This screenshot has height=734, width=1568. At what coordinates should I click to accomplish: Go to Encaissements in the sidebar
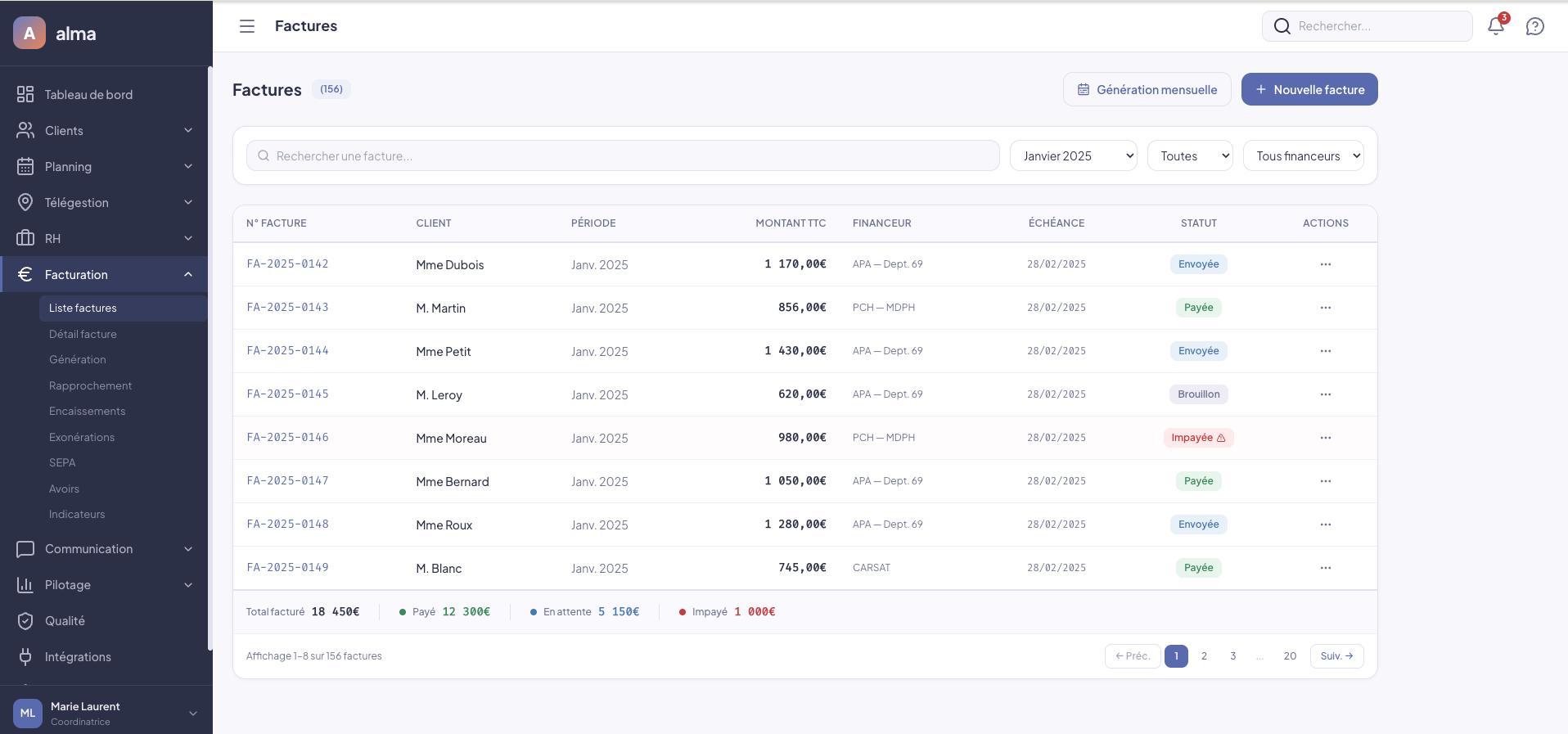click(87, 412)
